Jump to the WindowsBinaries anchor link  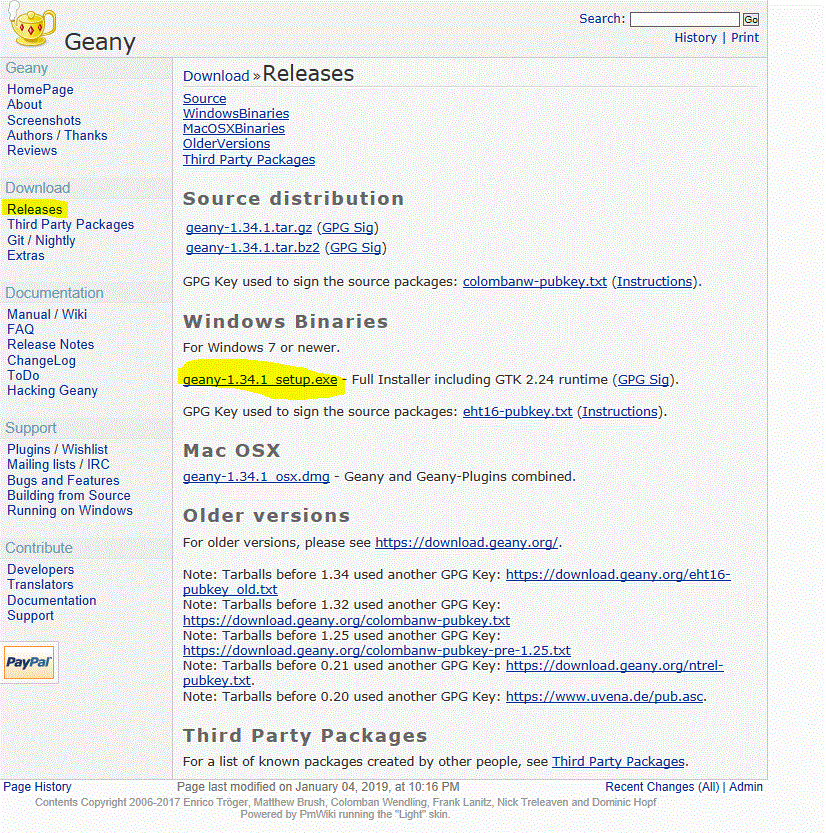point(236,113)
